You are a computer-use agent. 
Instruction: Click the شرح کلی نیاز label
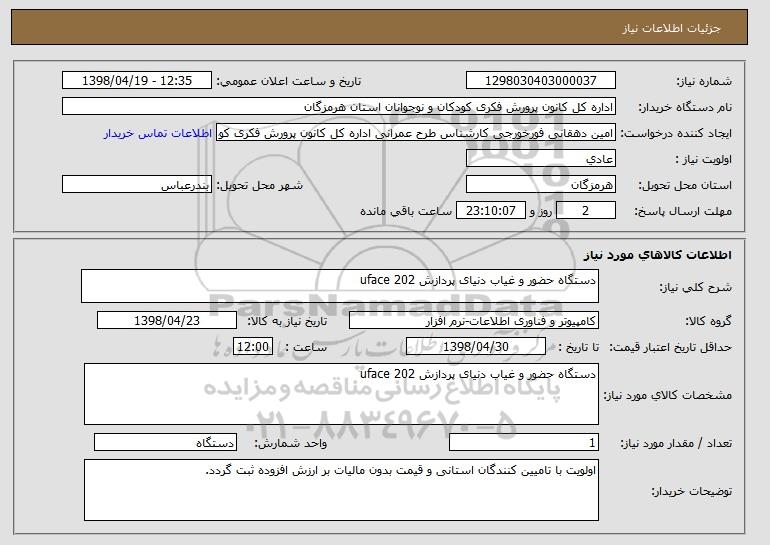696,287
